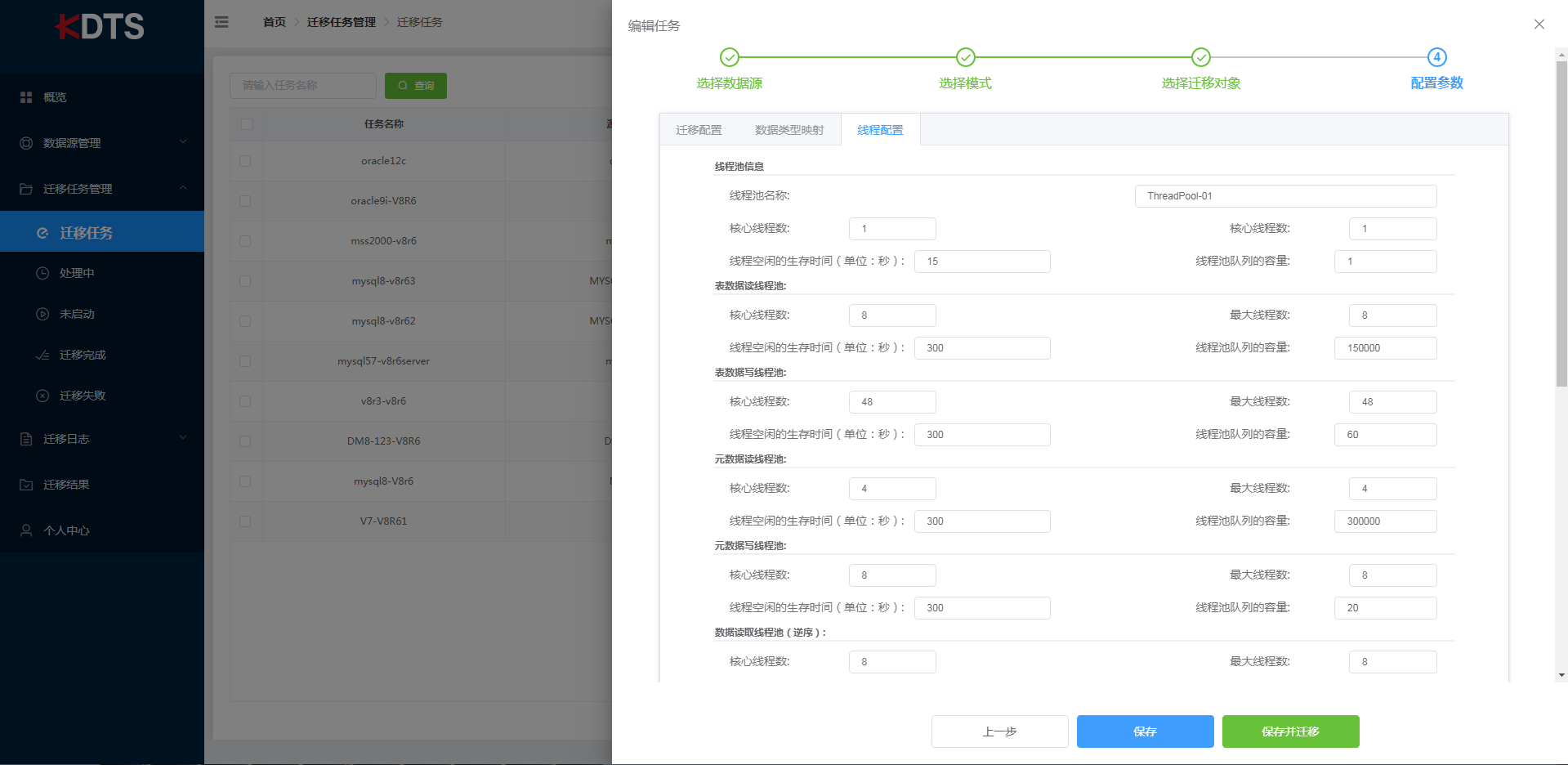The width and height of the screenshot is (1568, 765).
Task: Expand the 迁移日志 sidebar menu
Action: click(x=102, y=439)
